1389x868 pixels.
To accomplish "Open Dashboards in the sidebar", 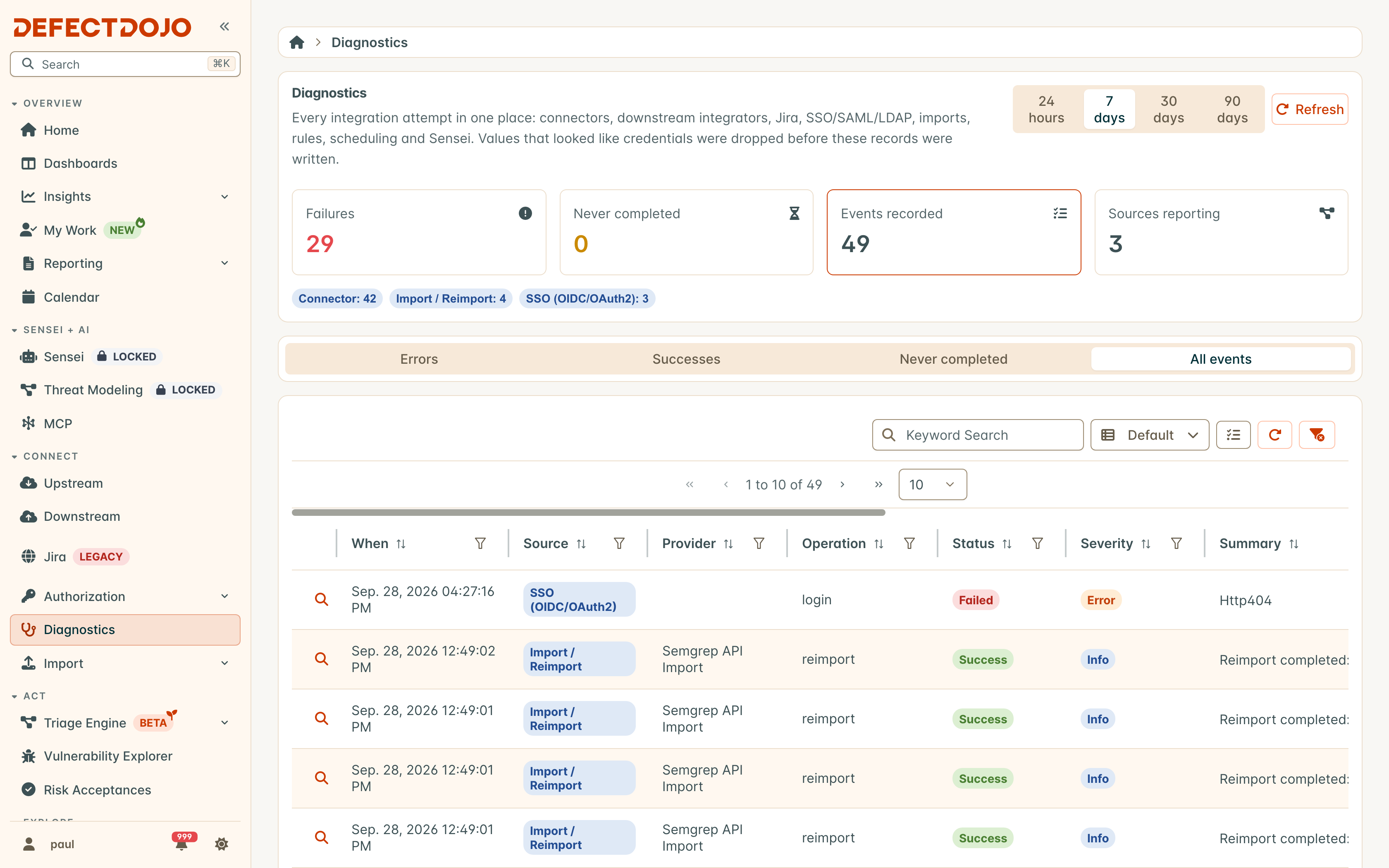I will point(125,164).
